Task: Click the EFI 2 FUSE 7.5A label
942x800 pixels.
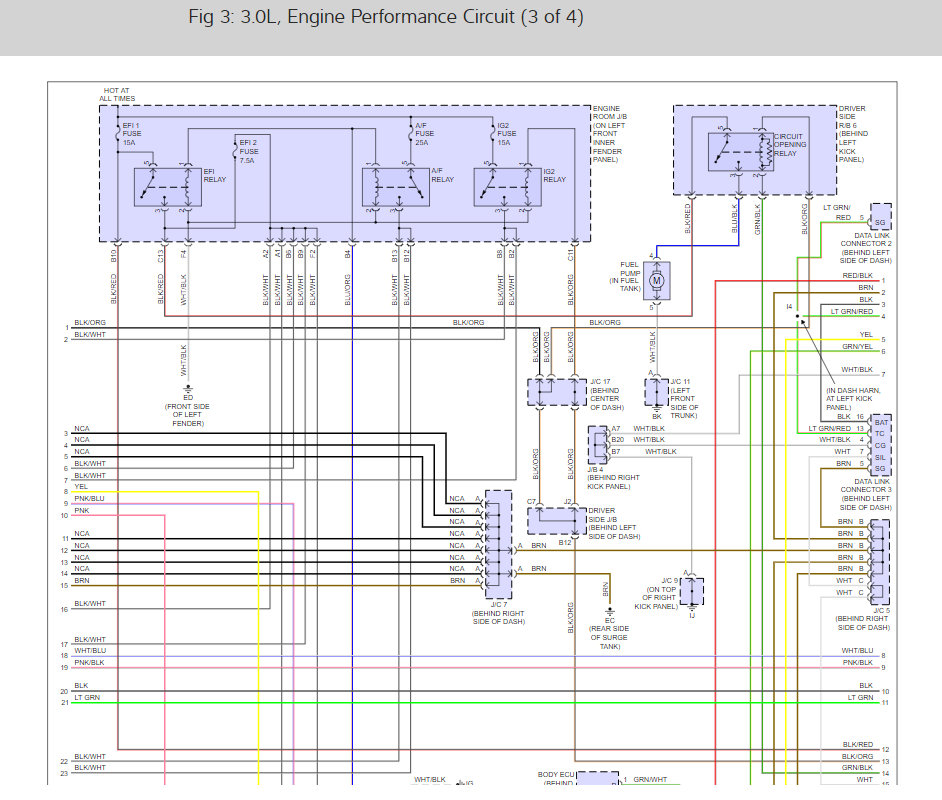Action: point(248,151)
